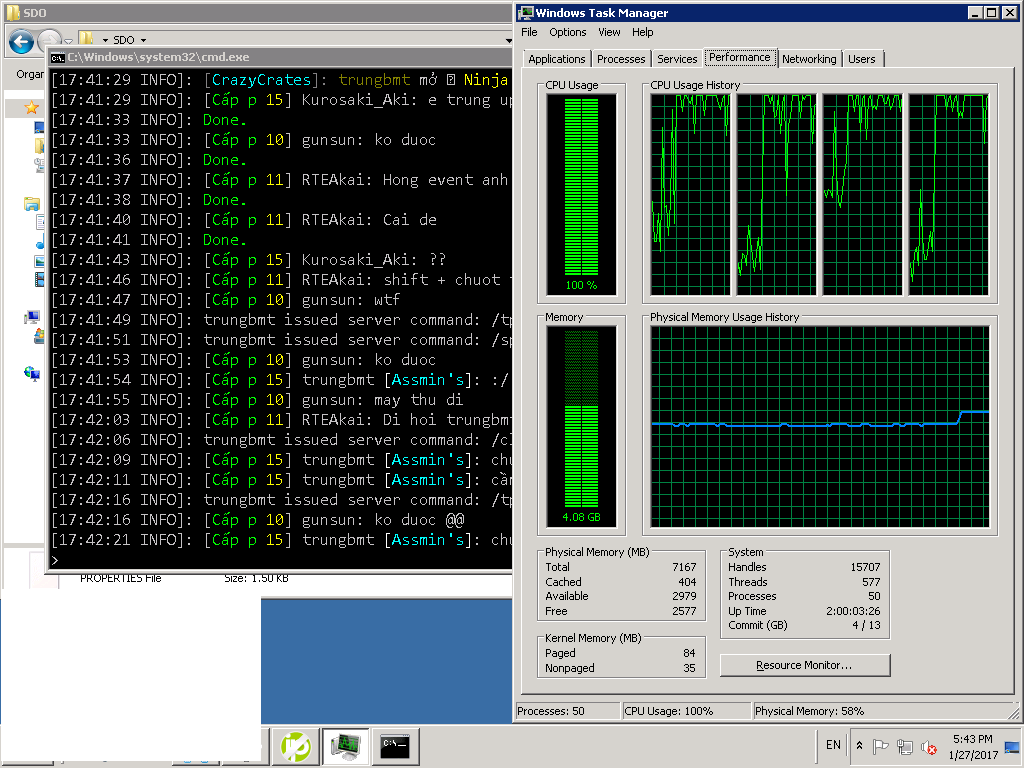Click the green circular taskbar icon

click(x=296, y=746)
